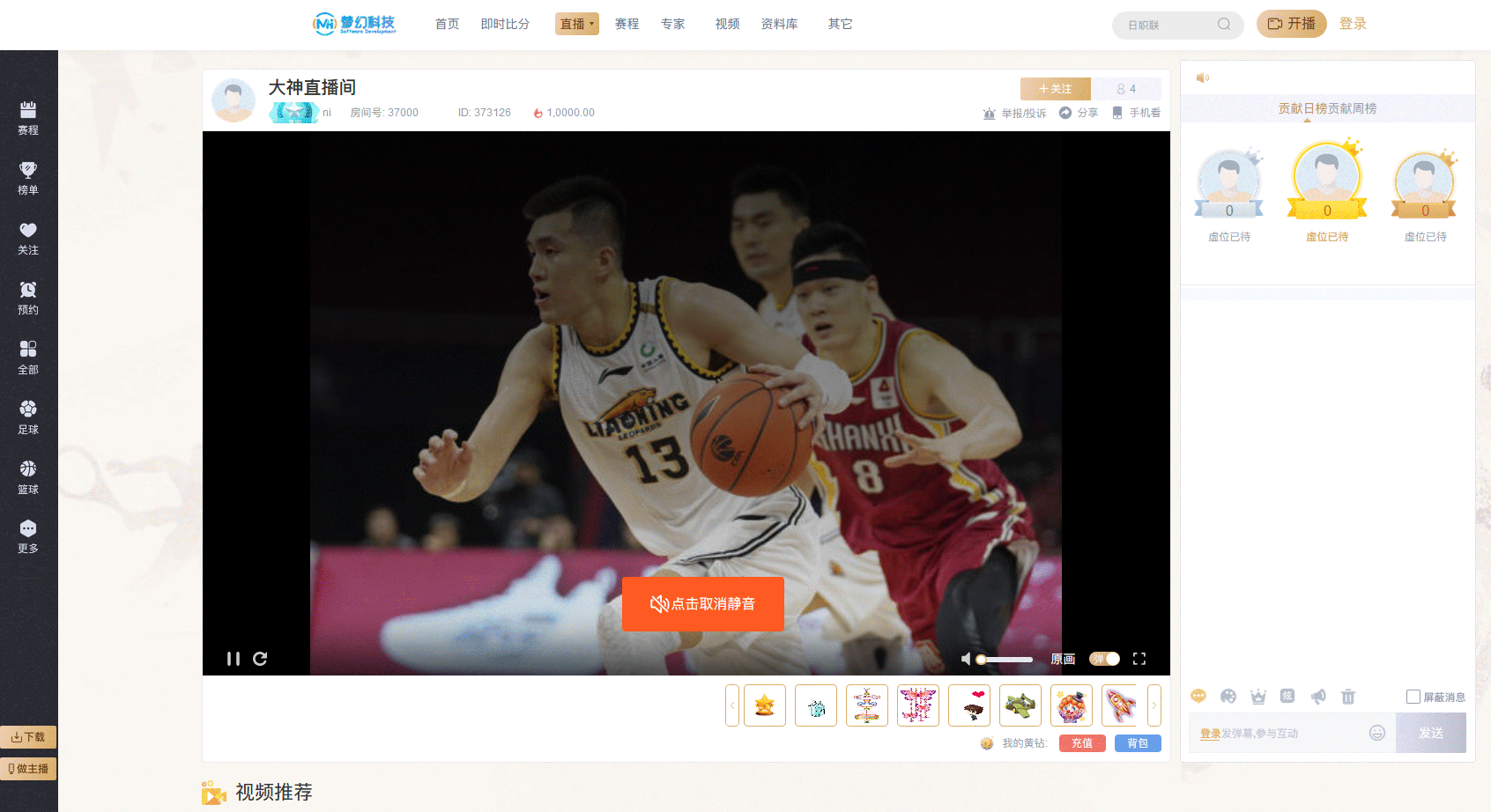Clear chat with the trash icon
This screenshot has width=1491, height=812.
coord(1348,696)
